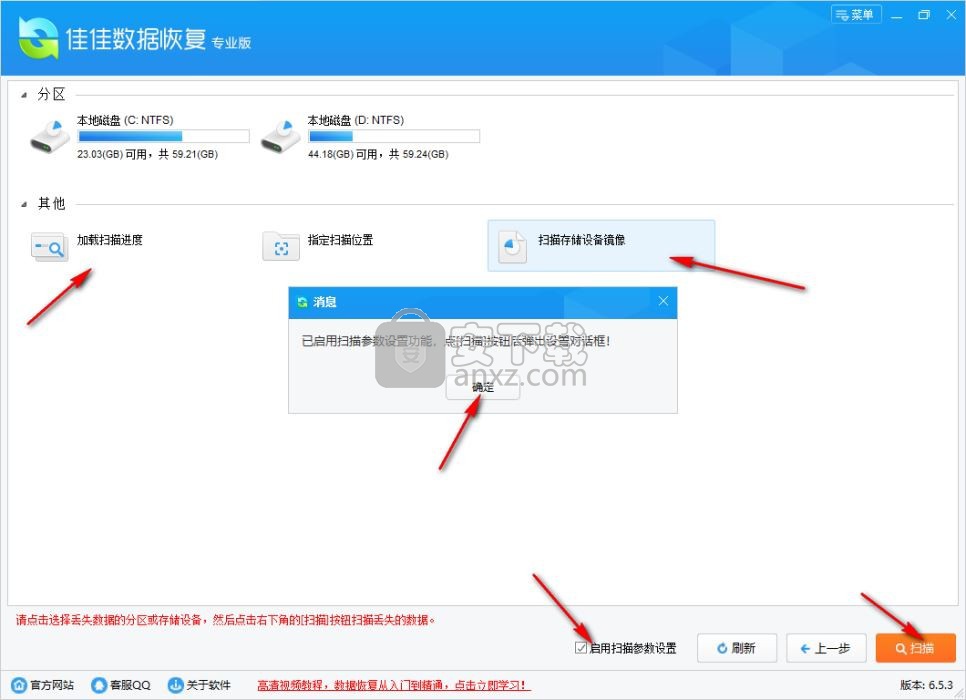The height and width of the screenshot is (700, 966).
Task: Select 扫描存储设备镜像 label
Action: pyautogui.click(x=582, y=240)
